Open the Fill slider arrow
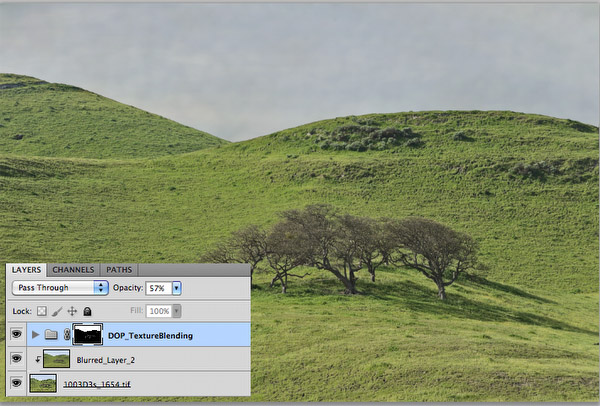The height and width of the screenshot is (406, 600). [x=177, y=311]
